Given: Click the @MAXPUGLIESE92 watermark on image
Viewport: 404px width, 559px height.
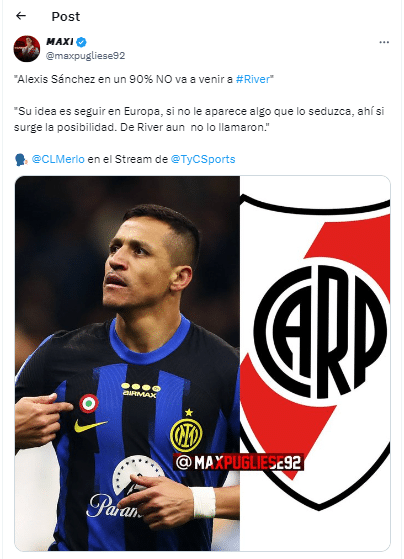Looking at the screenshot, I should coord(239,463).
